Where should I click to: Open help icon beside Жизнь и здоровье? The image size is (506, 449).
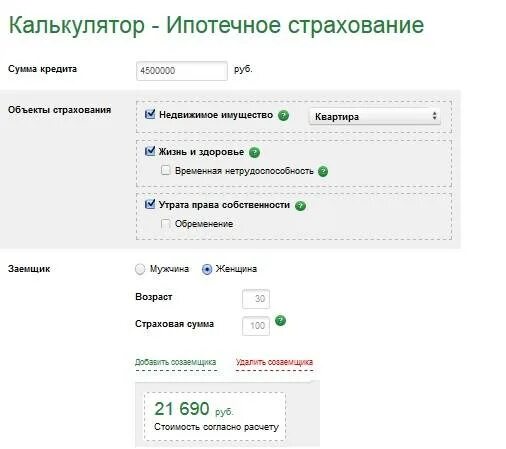pyautogui.click(x=254, y=153)
